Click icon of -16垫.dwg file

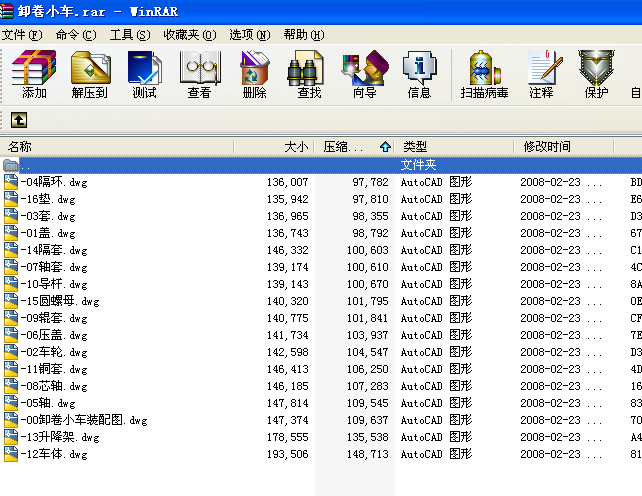11,199
